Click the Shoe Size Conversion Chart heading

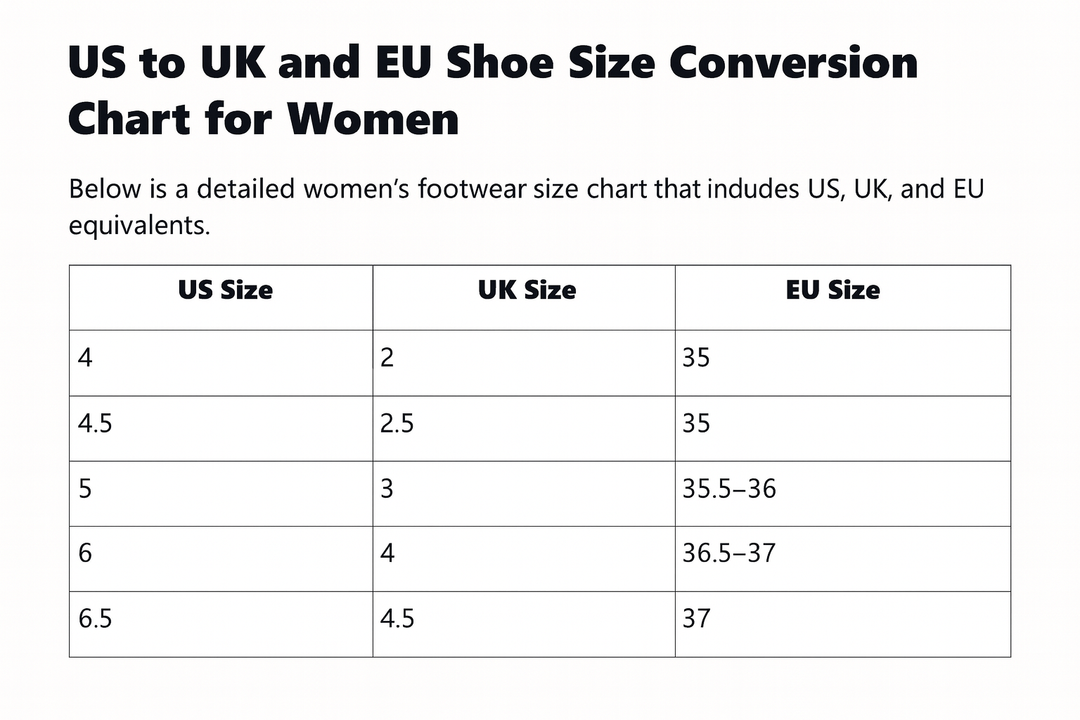492,91
